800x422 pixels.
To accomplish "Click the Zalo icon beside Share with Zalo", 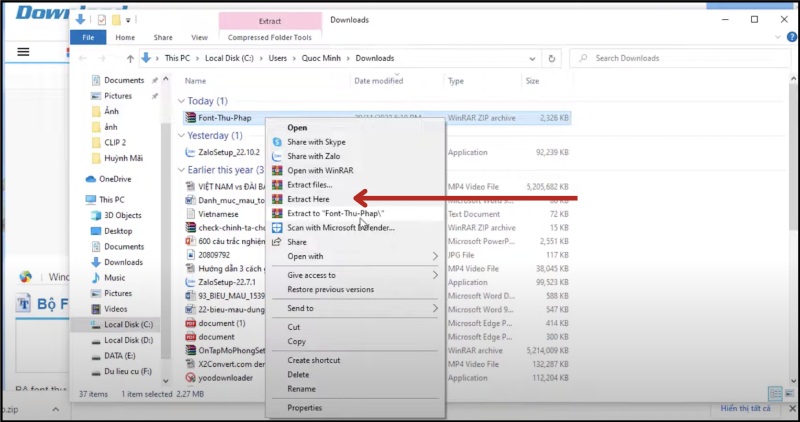I will tap(278, 156).
